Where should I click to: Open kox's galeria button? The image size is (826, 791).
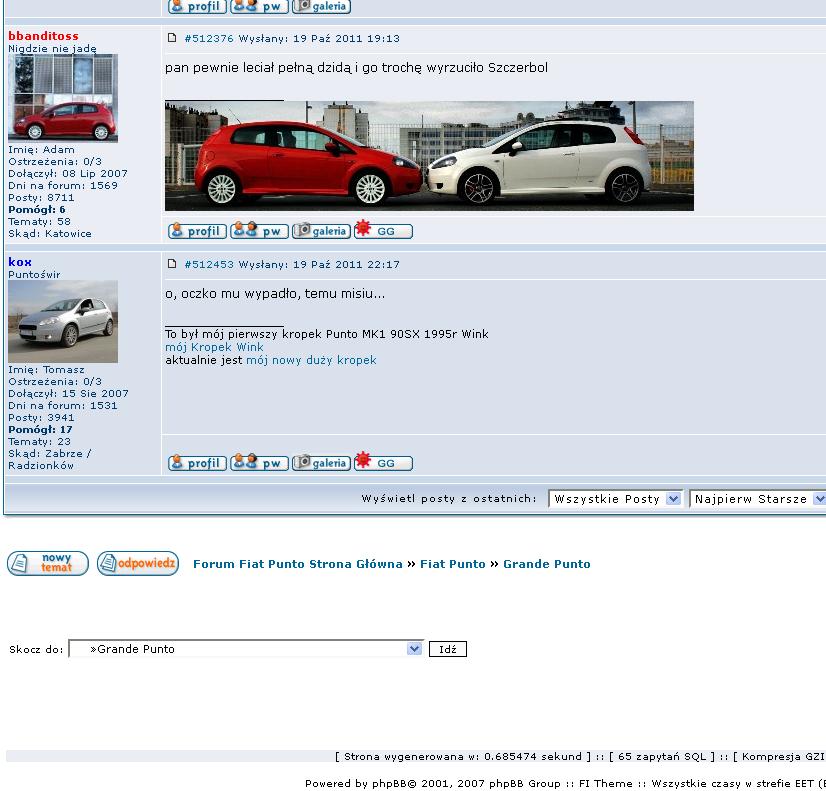pos(321,463)
